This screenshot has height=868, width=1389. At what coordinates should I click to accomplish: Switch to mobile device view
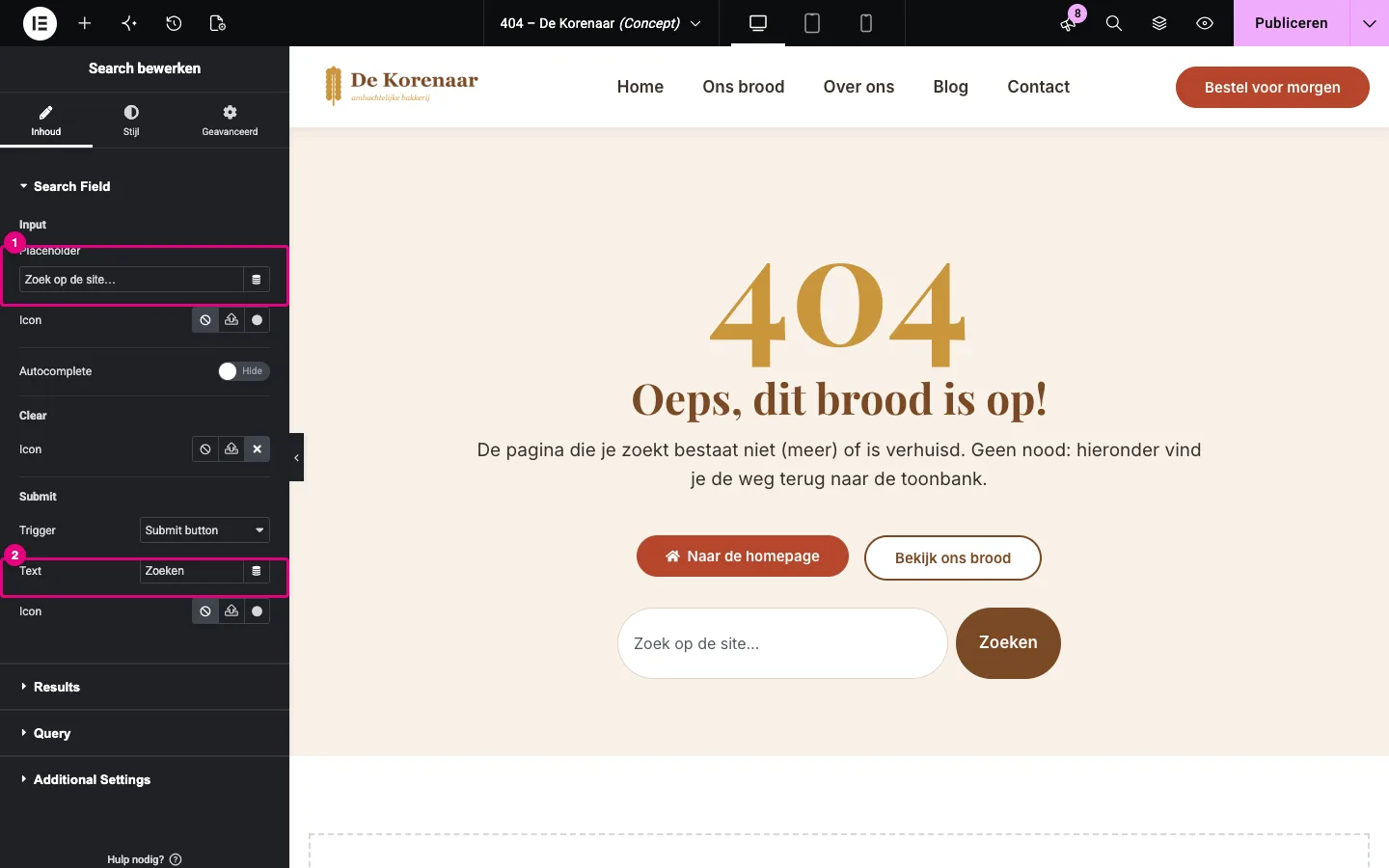click(866, 23)
